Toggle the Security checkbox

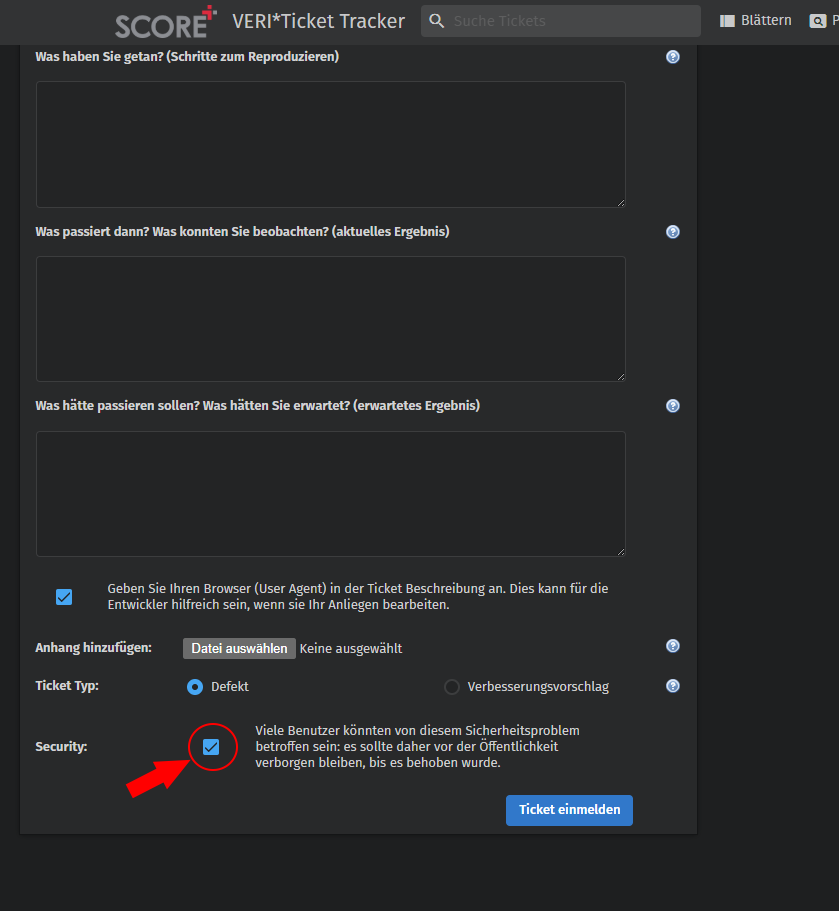tap(211, 746)
